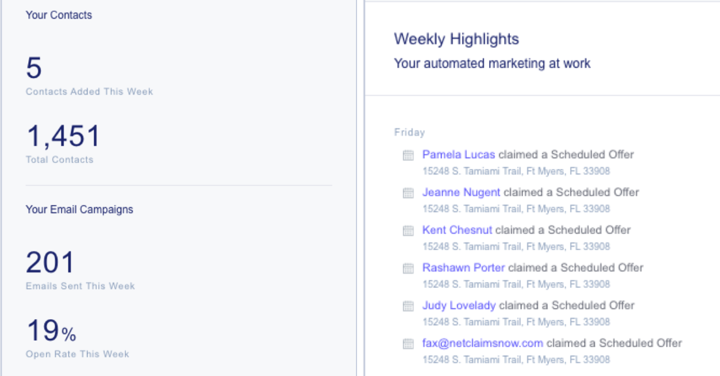Click calendar icon beside Rashawn Porter
The height and width of the screenshot is (376, 720).
point(408,268)
